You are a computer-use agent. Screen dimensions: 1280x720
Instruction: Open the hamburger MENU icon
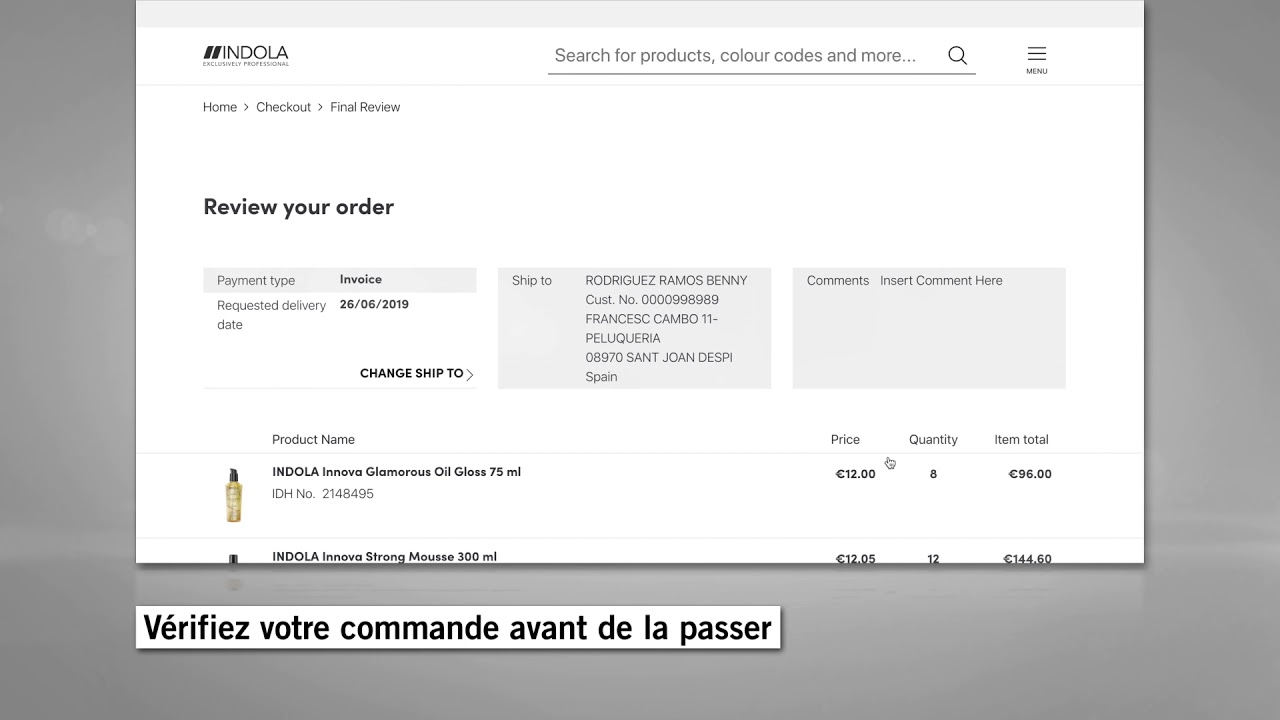[x=1037, y=60]
